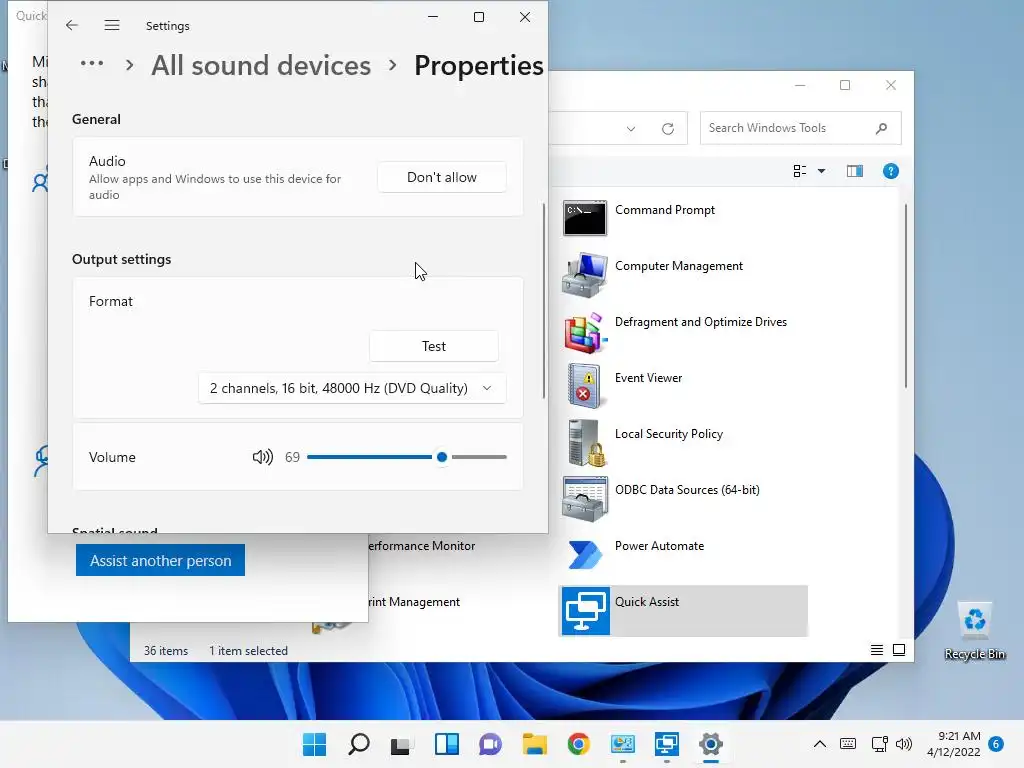Click Assist another person button
This screenshot has width=1024, height=768.
click(x=160, y=560)
